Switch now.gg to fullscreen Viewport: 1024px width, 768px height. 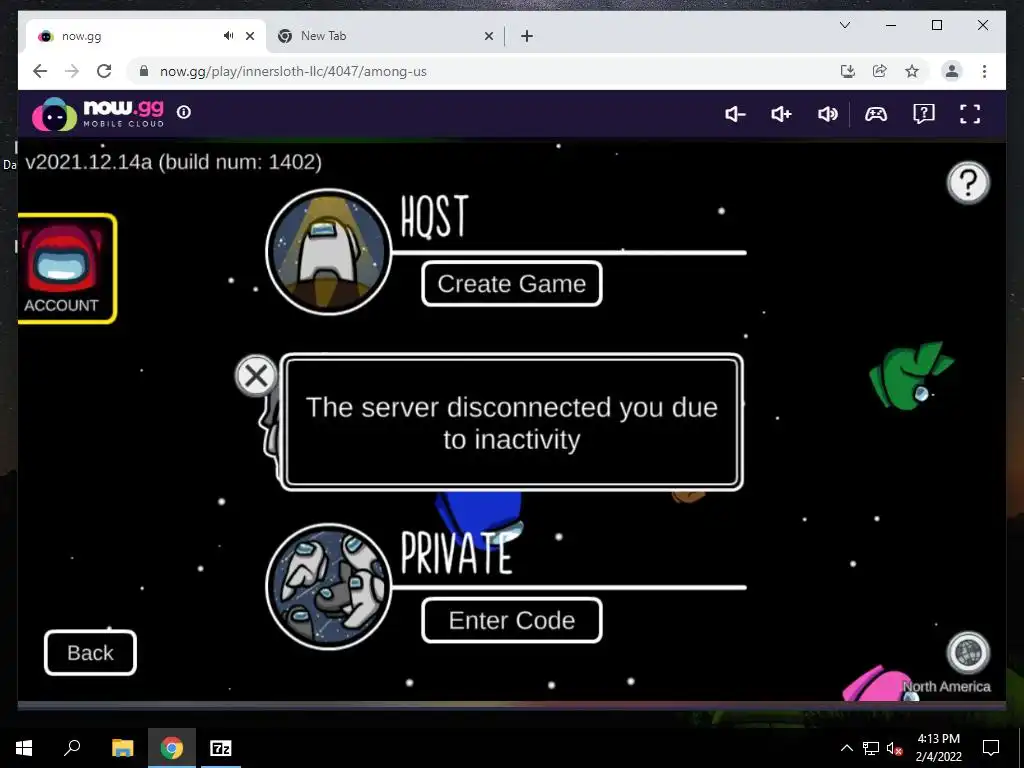(970, 114)
